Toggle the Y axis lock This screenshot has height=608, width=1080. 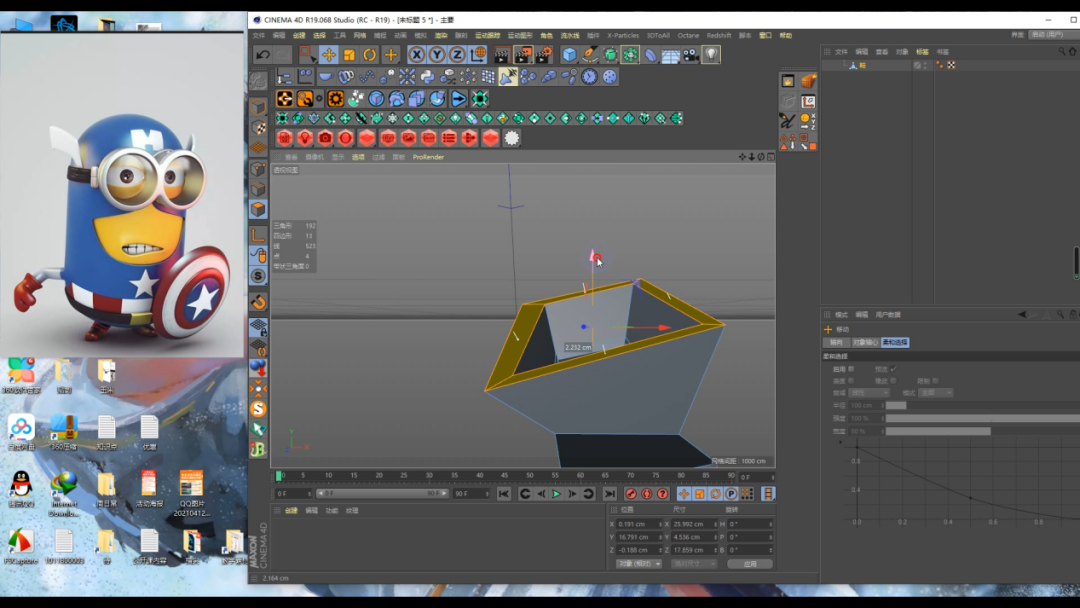437,54
